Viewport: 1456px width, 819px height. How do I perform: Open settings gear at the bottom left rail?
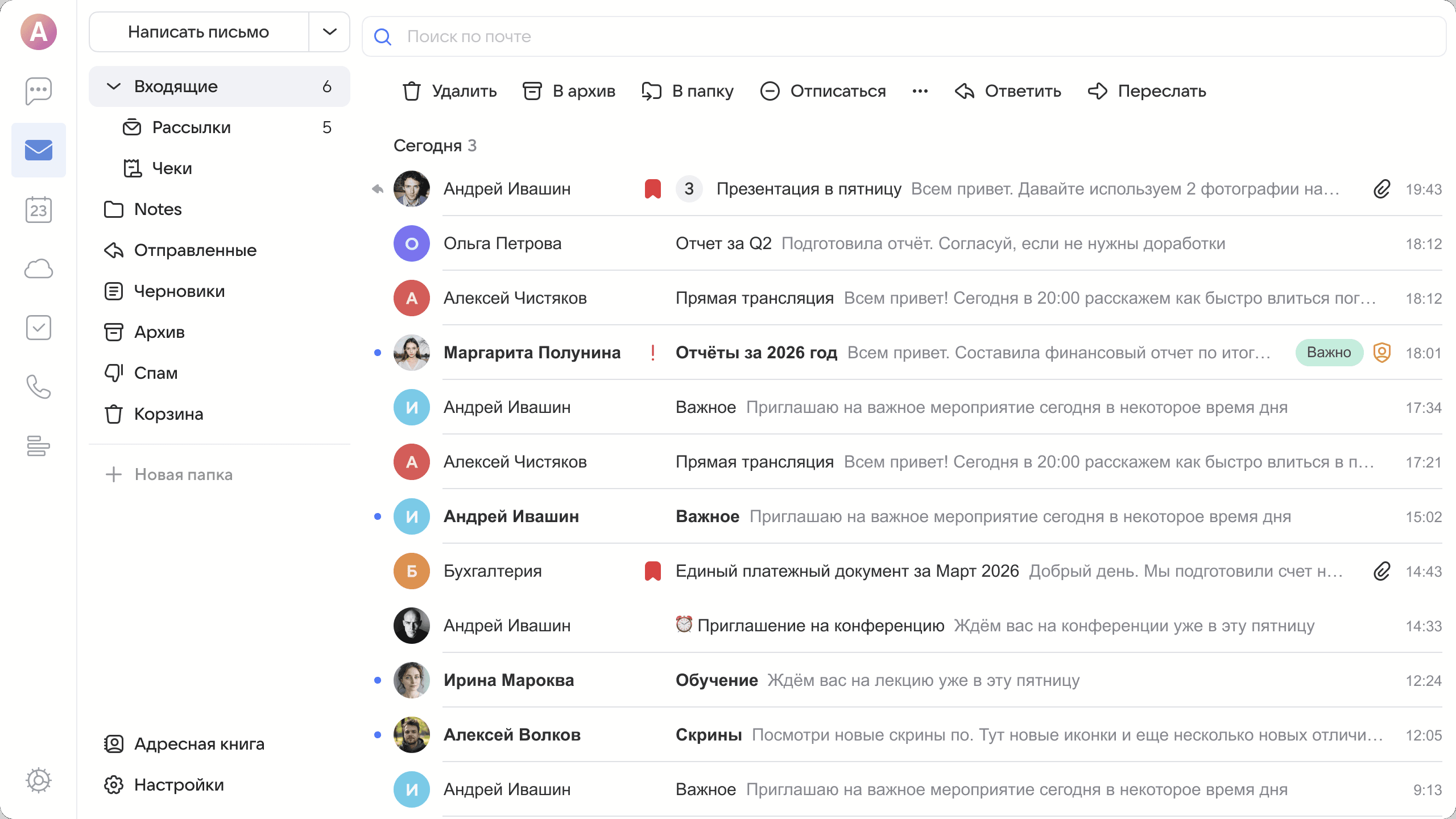coord(38,781)
